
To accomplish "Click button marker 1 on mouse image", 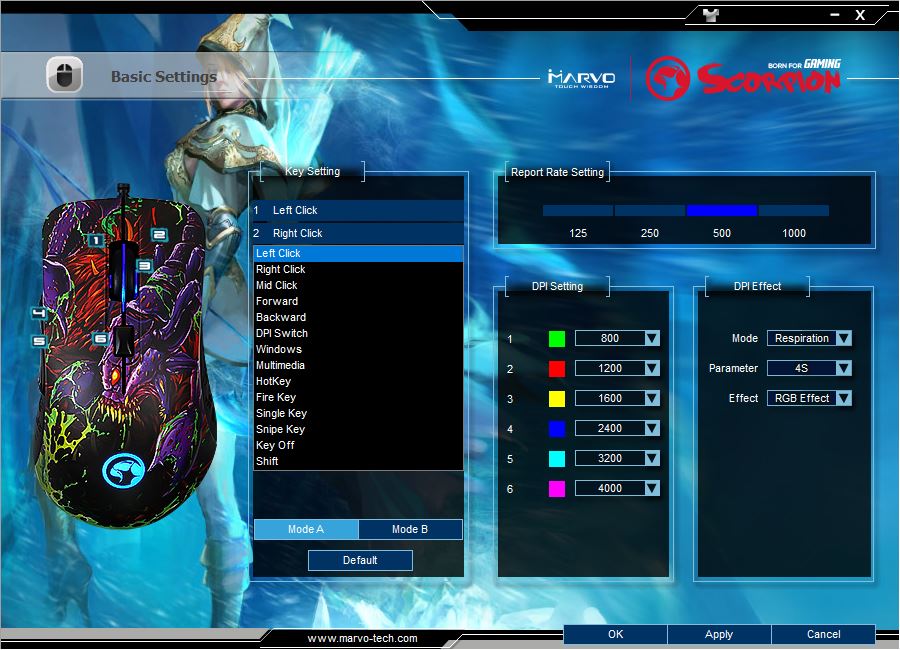I will pos(95,240).
